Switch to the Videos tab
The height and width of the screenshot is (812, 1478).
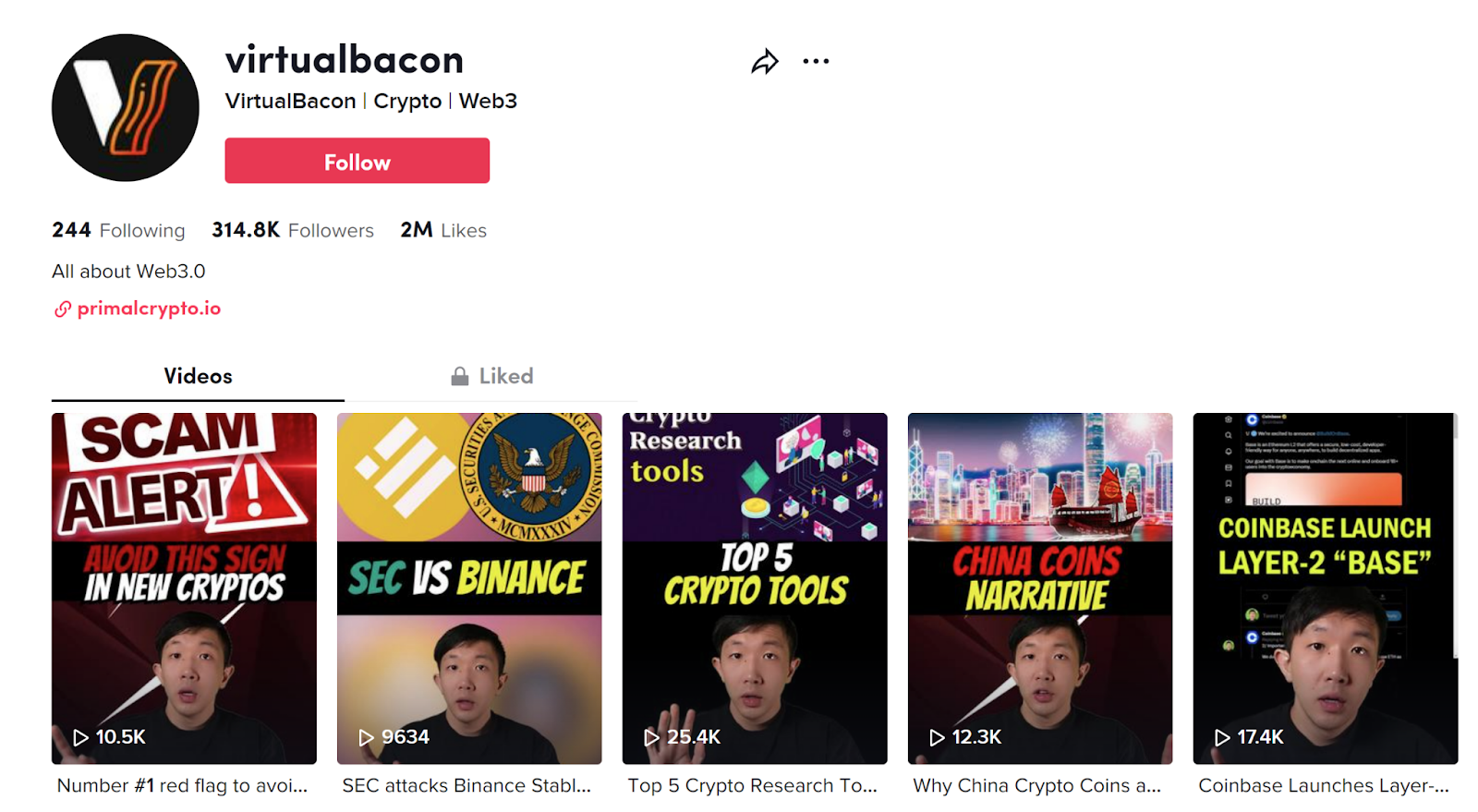click(198, 376)
